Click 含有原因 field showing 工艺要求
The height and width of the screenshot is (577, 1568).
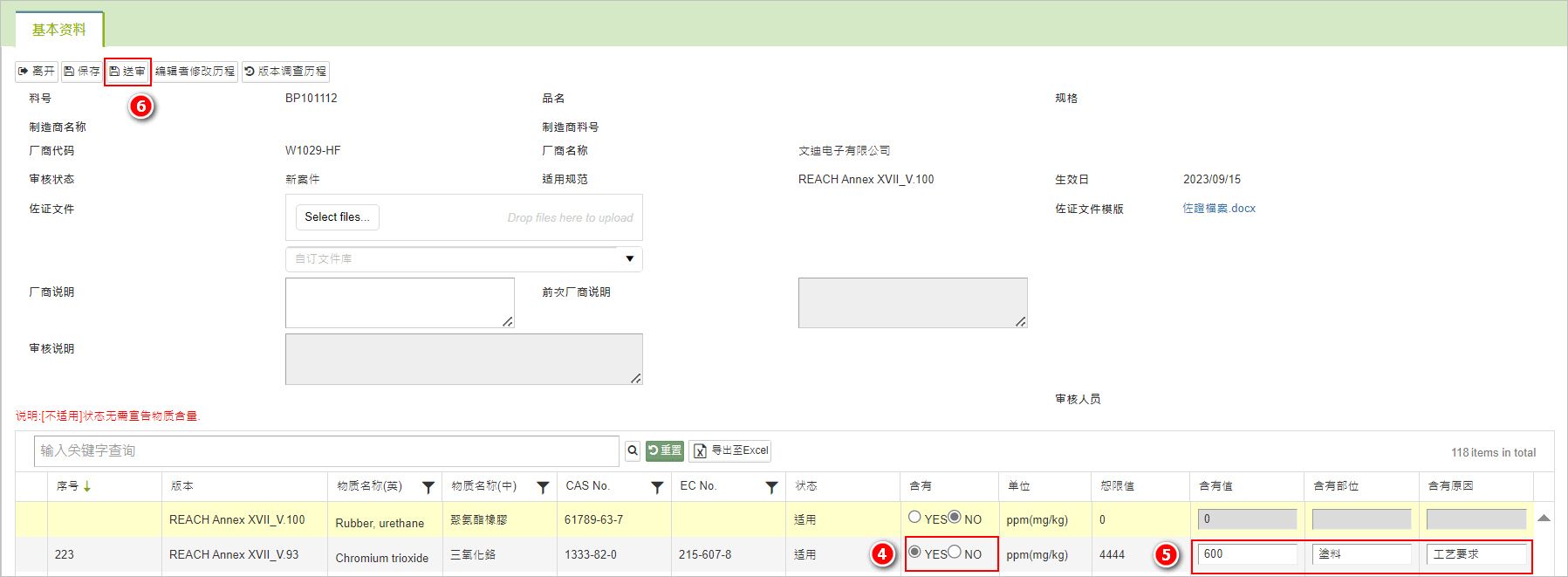(1476, 554)
